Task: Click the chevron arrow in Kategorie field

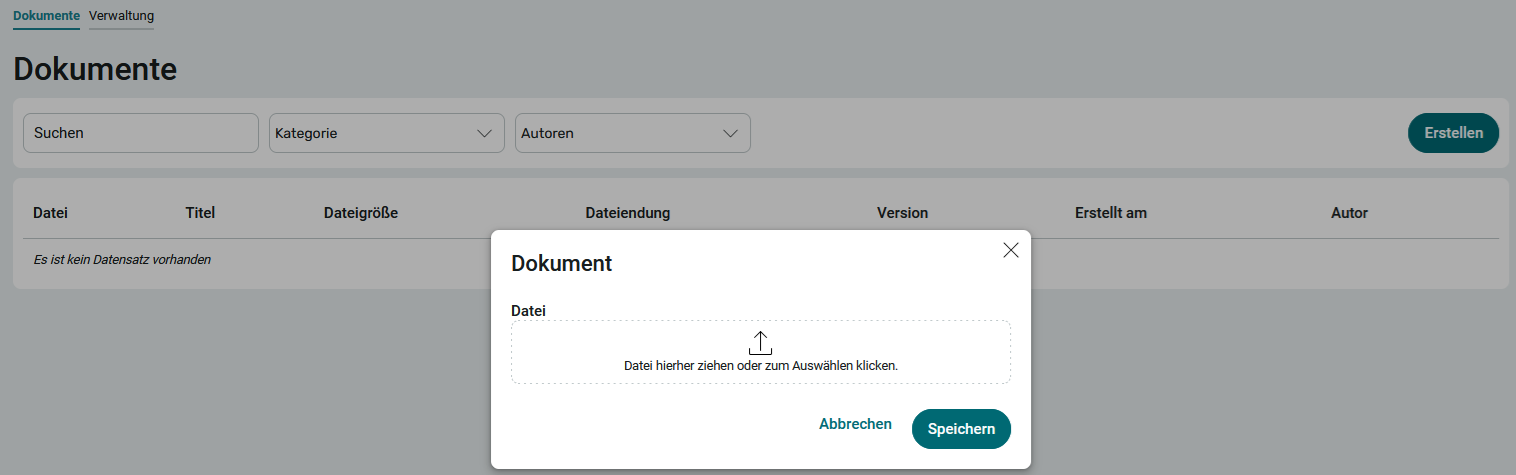Action: coord(484,133)
